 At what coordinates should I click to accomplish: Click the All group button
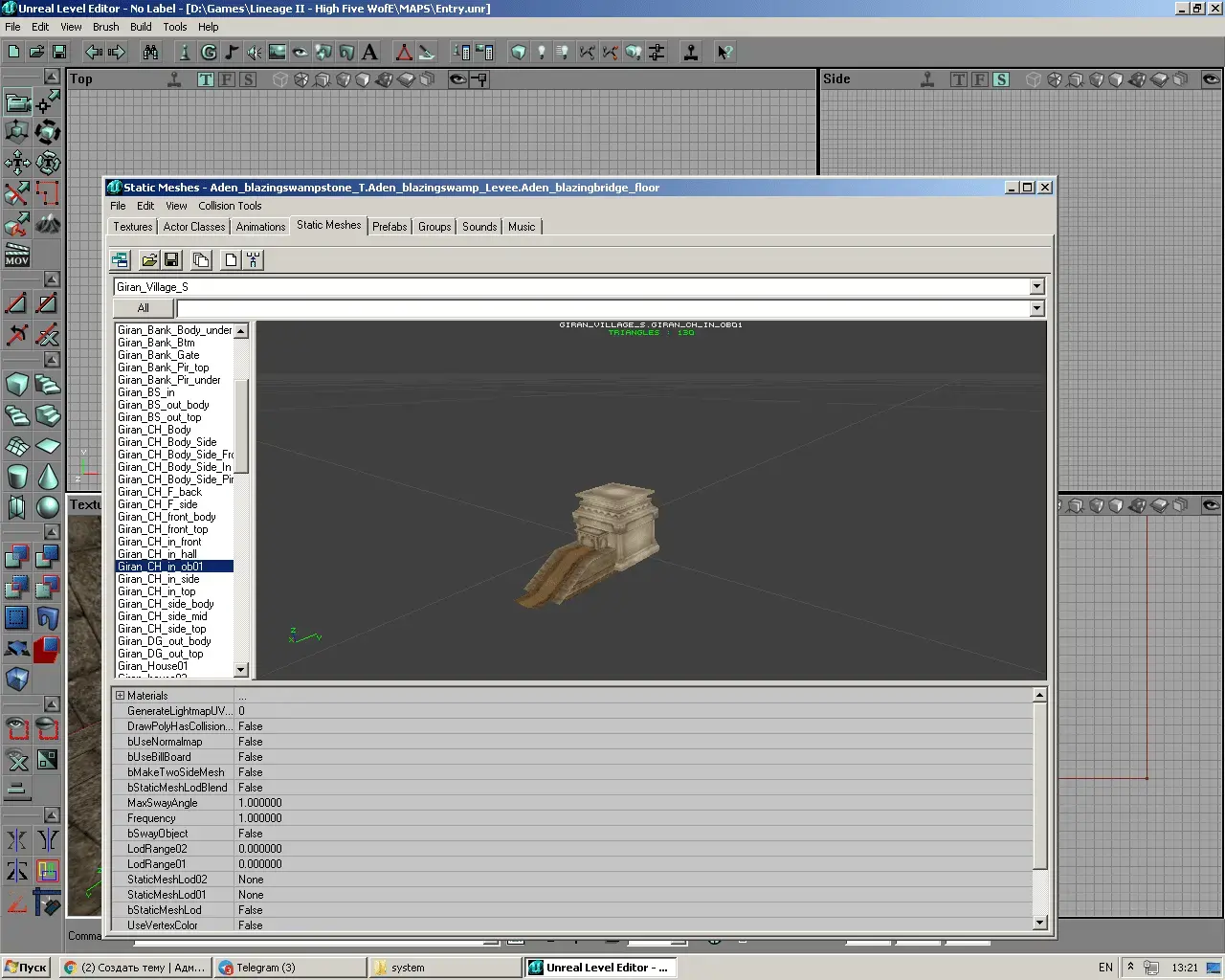click(143, 308)
